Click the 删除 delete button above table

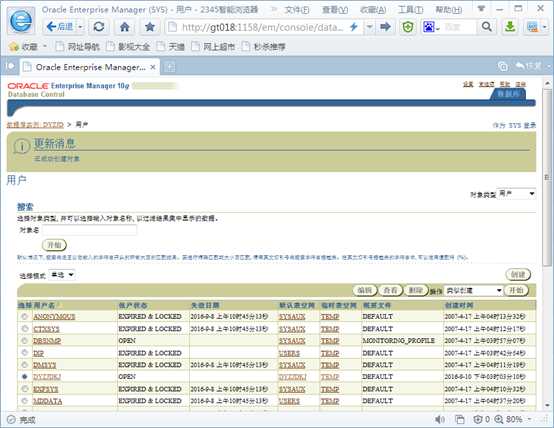click(x=416, y=291)
